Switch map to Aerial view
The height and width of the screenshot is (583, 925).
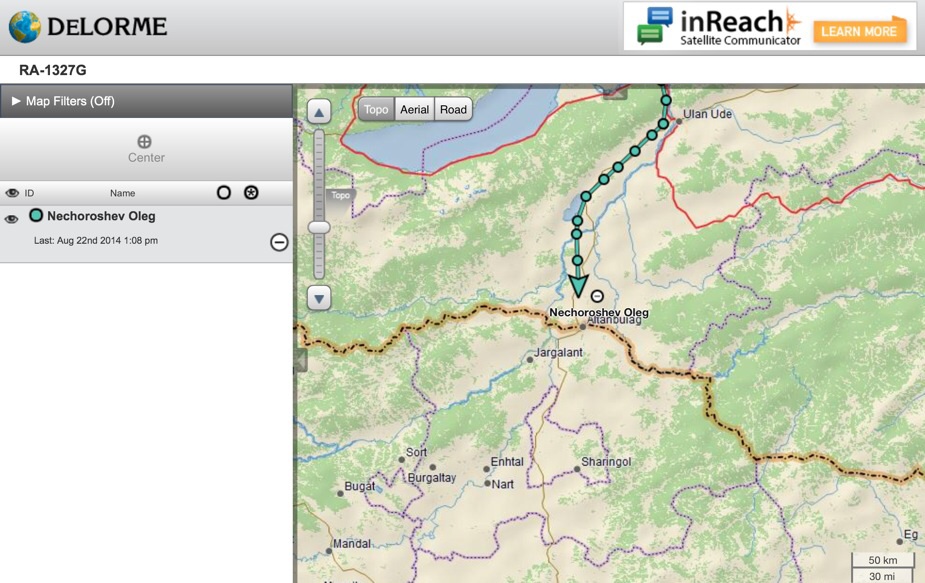(414, 110)
